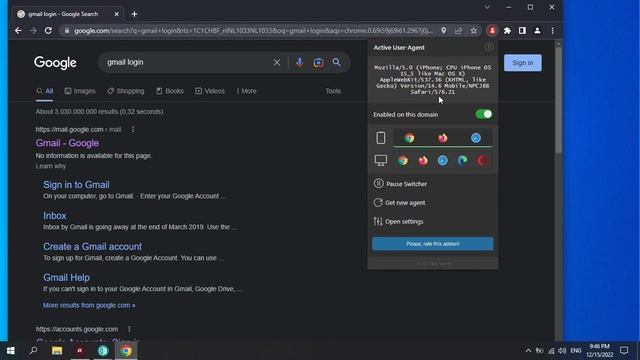Viewport: 640px width, 360px height.
Task: Open search Tools
Action: pyautogui.click(x=333, y=91)
